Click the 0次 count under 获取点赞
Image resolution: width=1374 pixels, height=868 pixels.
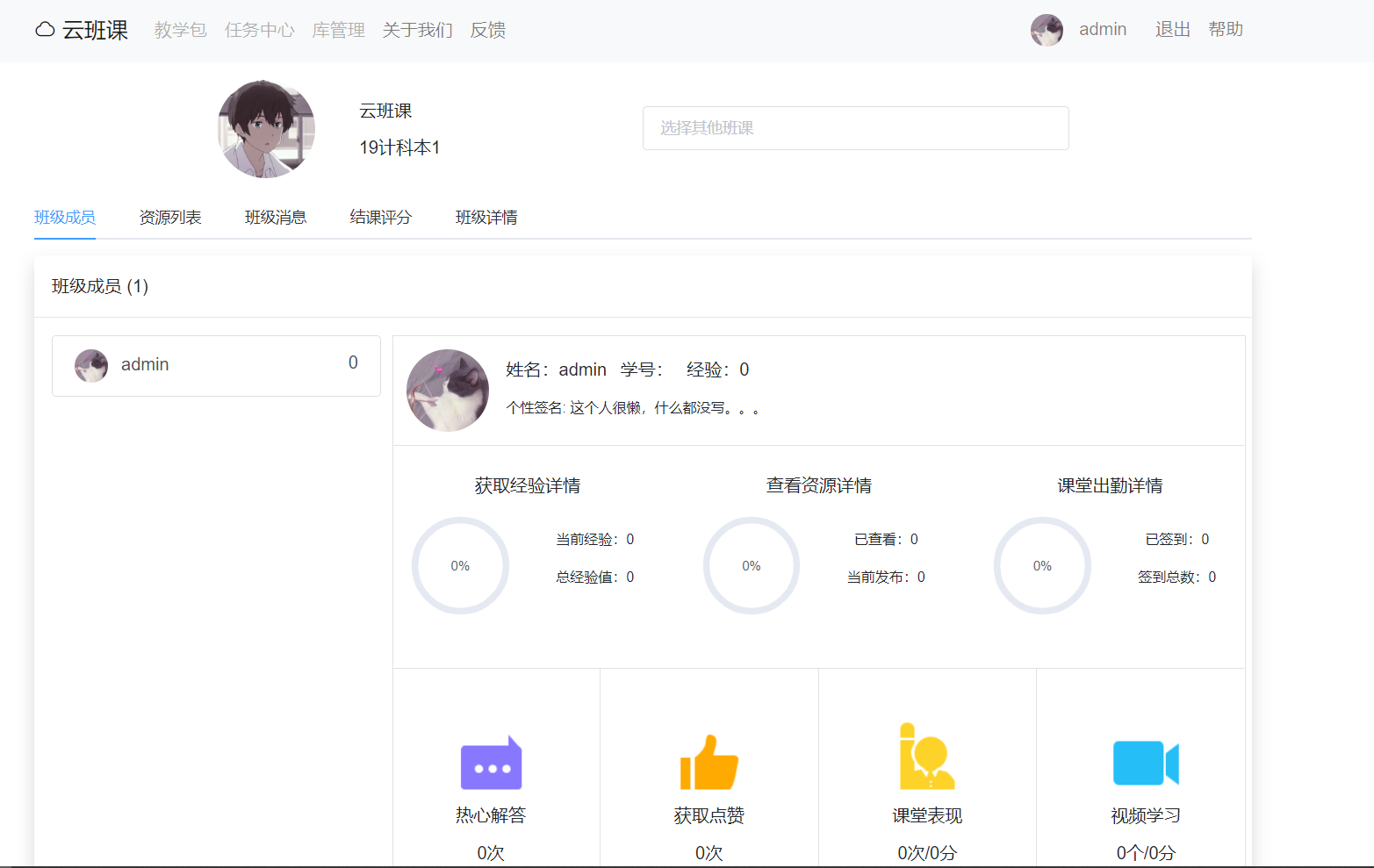pyautogui.click(x=709, y=852)
